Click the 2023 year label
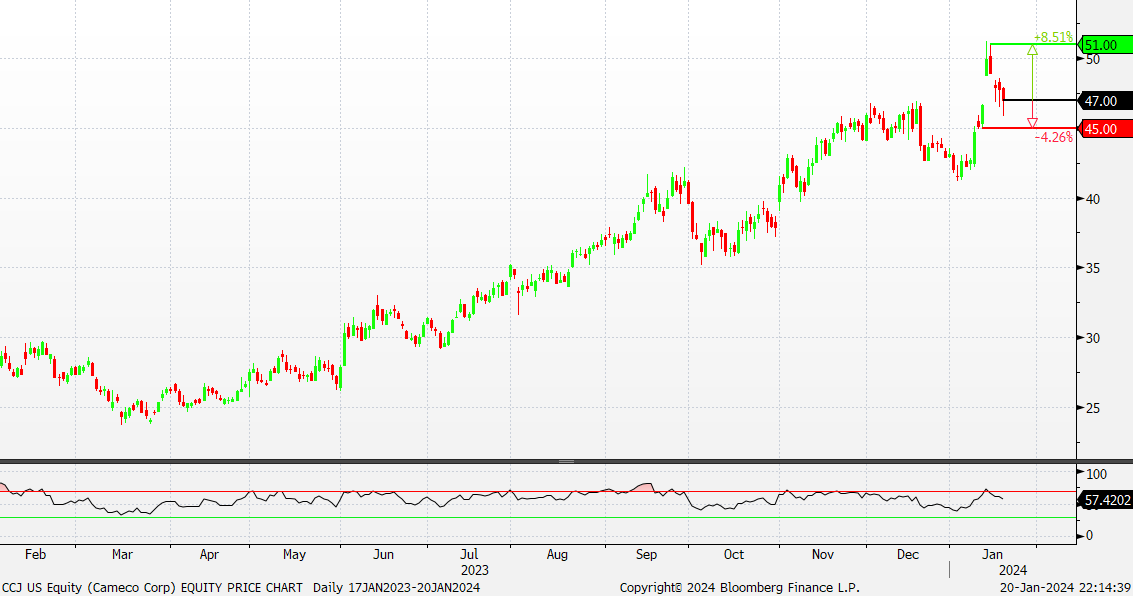1133x596 pixels. coord(474,570)
